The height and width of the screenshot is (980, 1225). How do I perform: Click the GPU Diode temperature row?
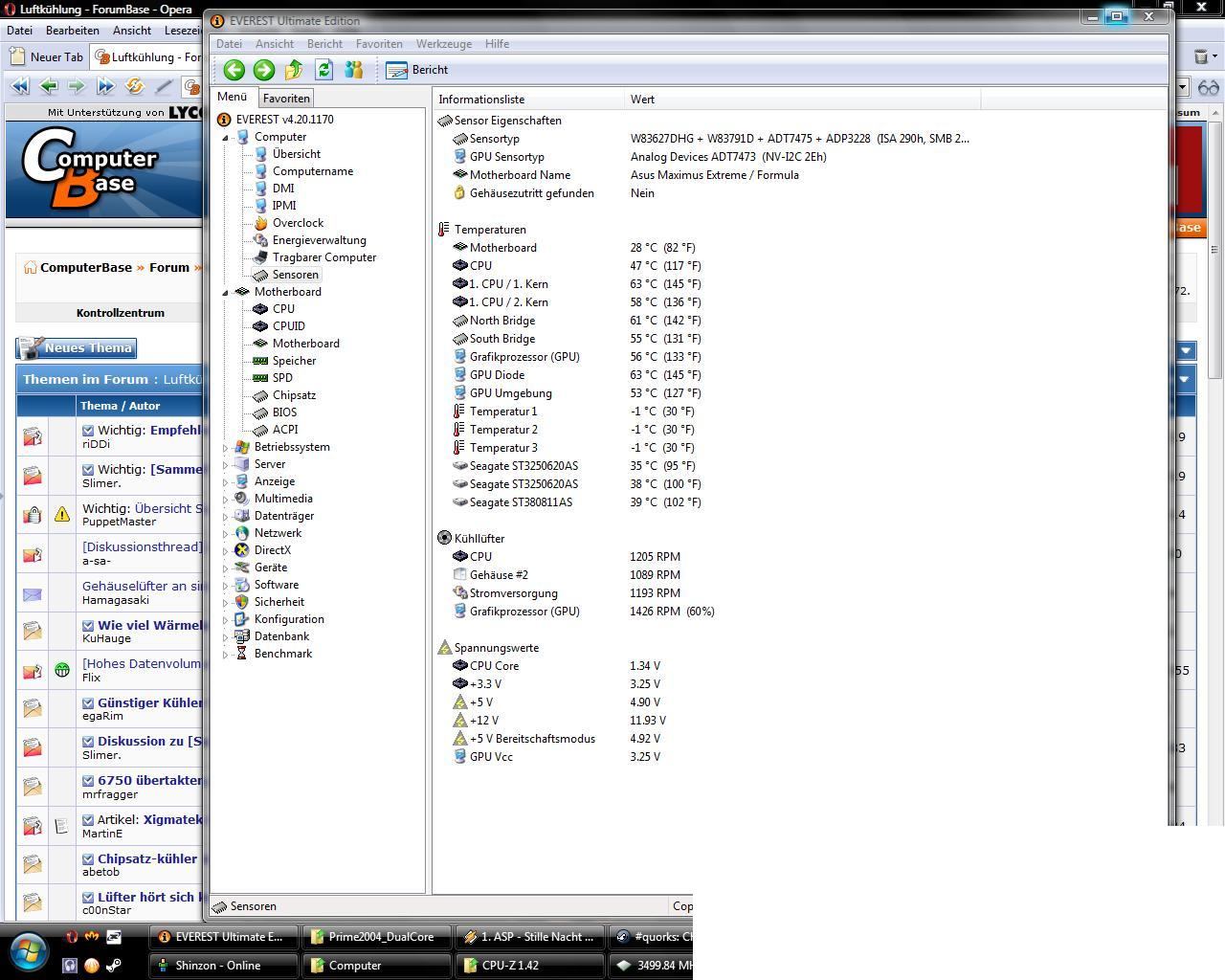578,375
